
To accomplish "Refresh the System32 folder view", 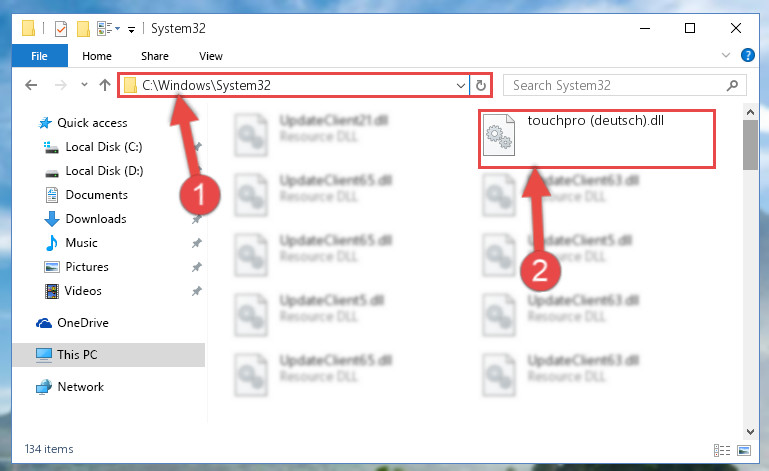I will pyautogui.click(x=481, y=85).
